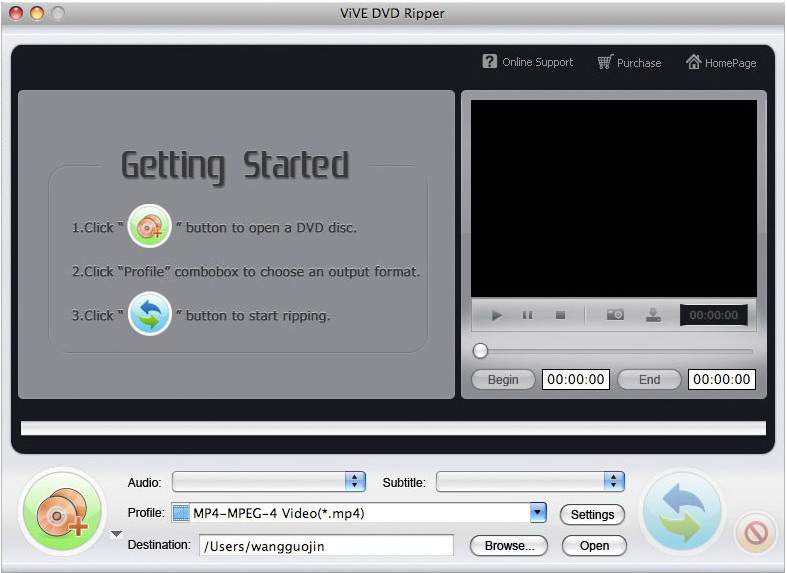Click the DVD disc icon in step 1
The height and width of the screenshot is (573, 787).
(x=150, y=226)
